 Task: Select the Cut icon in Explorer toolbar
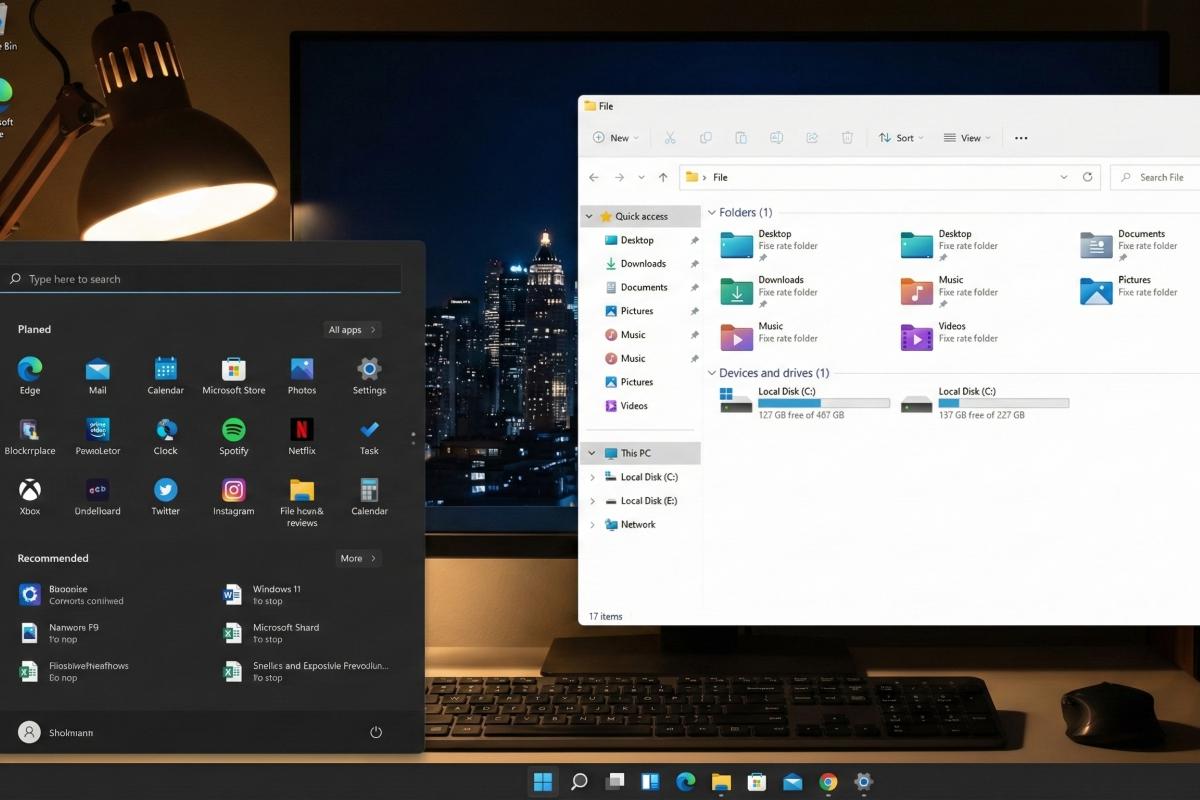pyautogui.click(x=670, y=137)
